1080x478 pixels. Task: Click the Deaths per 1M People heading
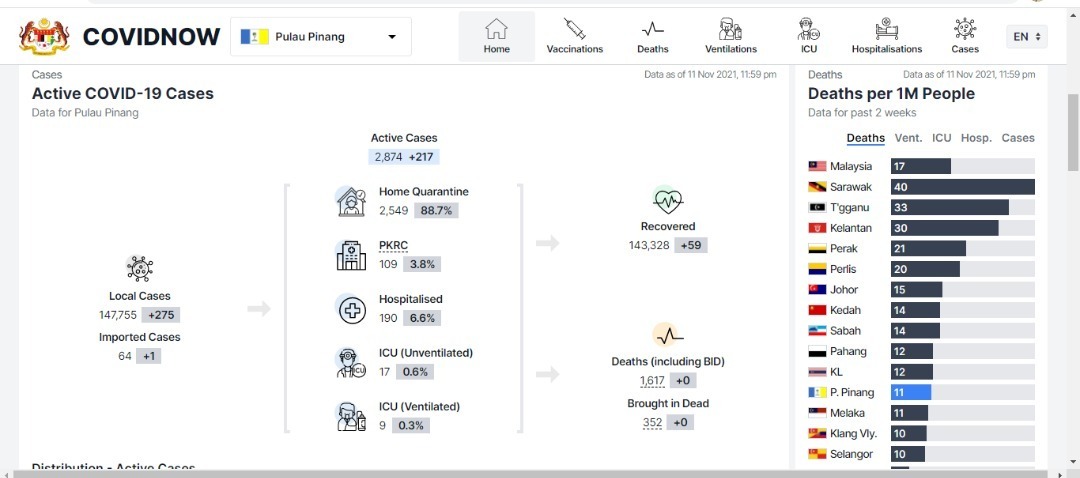[891, 94]
